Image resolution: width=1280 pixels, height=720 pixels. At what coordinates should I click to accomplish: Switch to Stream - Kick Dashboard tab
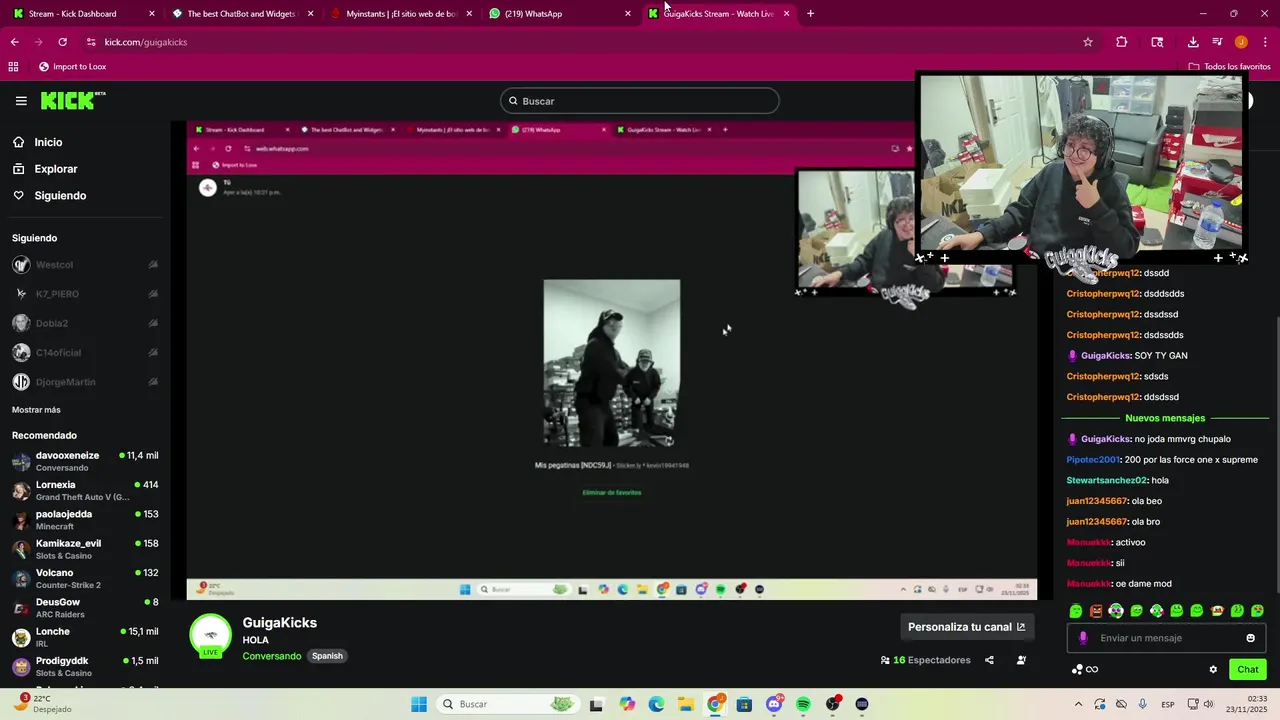pos(83,14)
